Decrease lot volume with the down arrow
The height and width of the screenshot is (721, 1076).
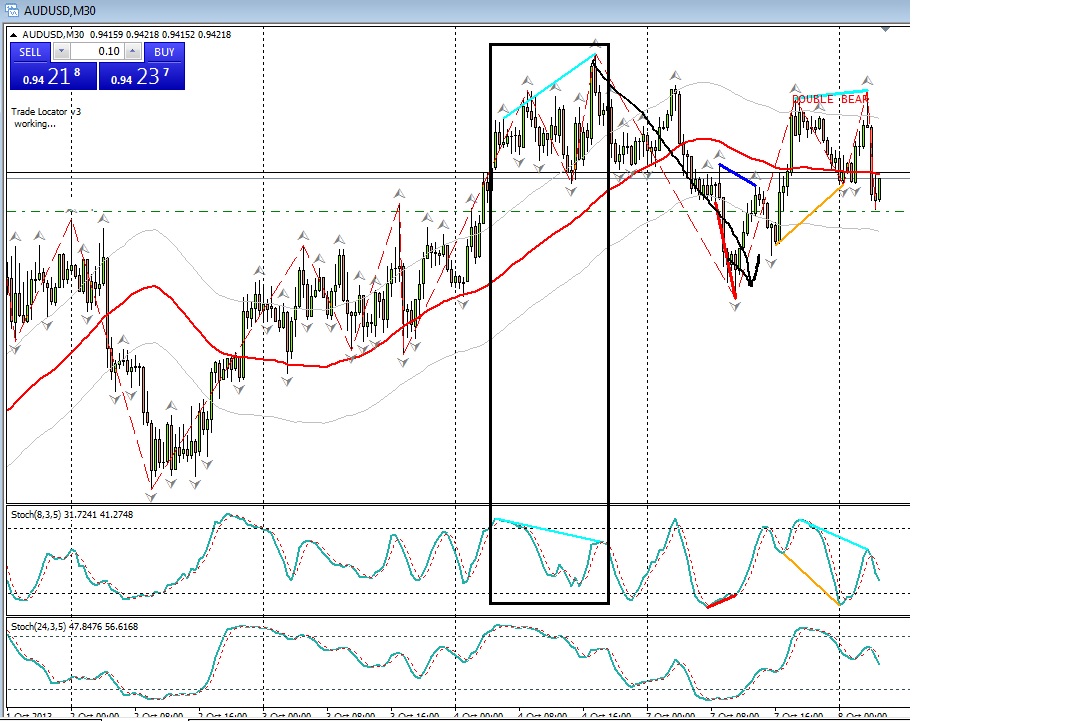coord(61,51)
